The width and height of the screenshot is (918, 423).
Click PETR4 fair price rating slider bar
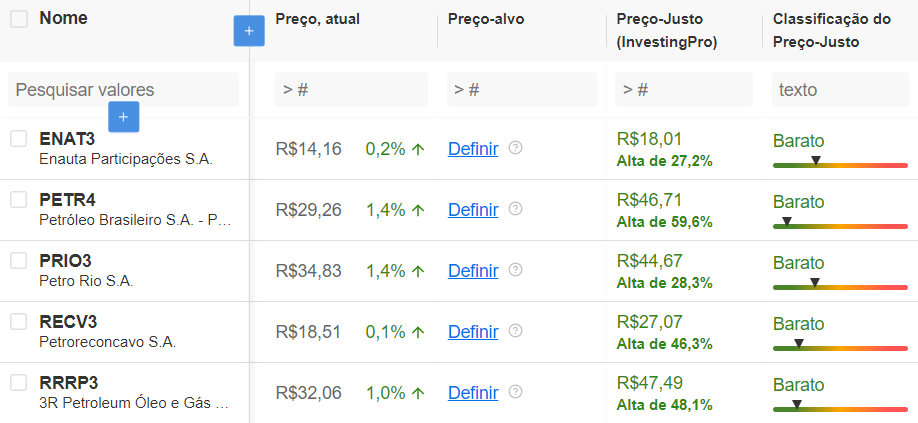tap(840, 226)
